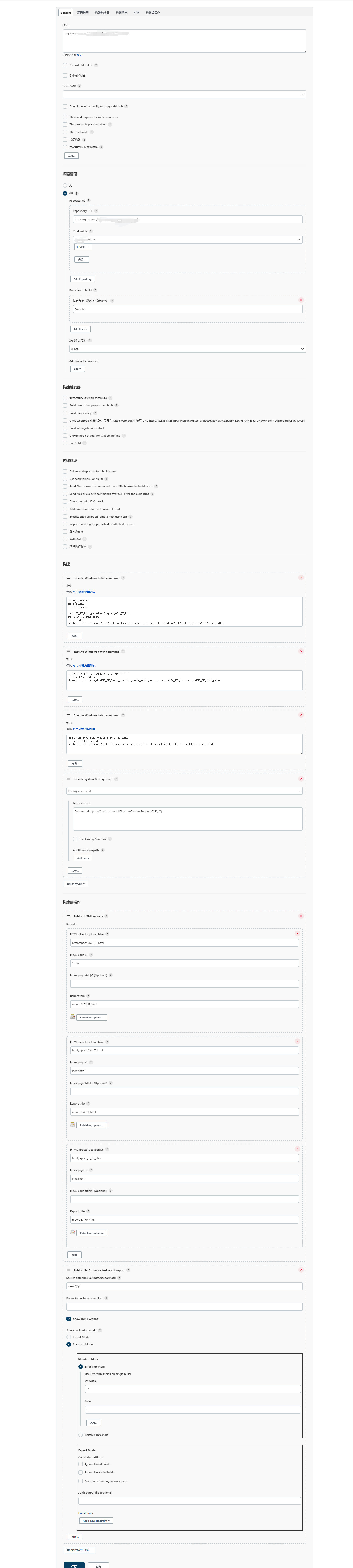The width and height of the screenshot is (353, 1568).
Task: Click the Source data files input field
Action: coord(184,1286)
